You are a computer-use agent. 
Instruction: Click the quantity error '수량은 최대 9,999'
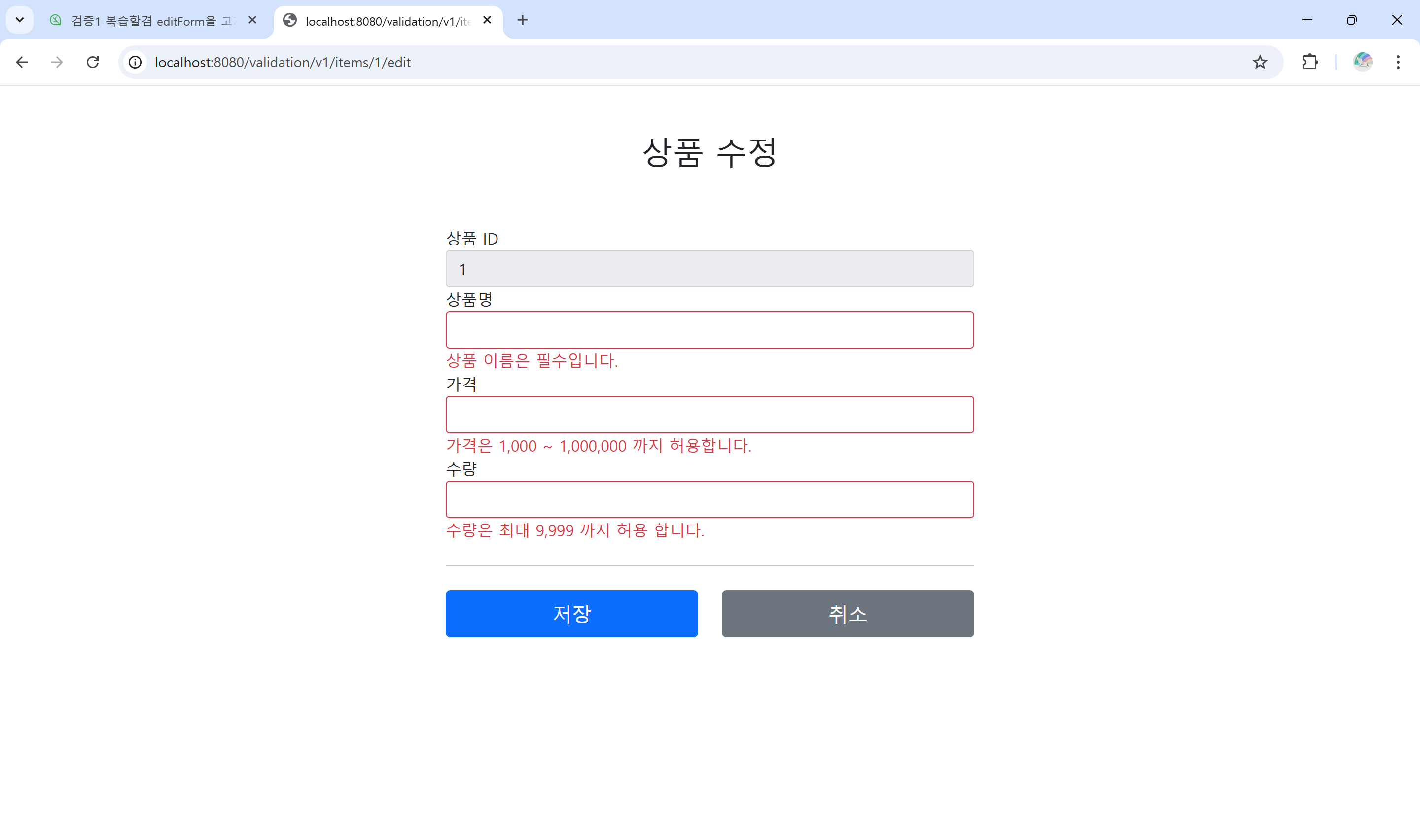coord(510,530)
